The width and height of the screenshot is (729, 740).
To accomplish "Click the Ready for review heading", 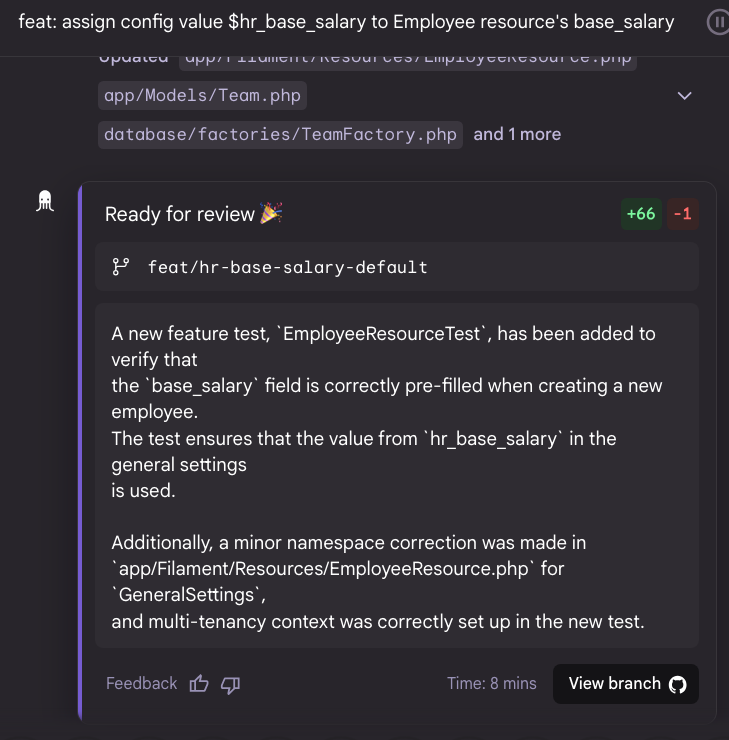I will (180, 214).
